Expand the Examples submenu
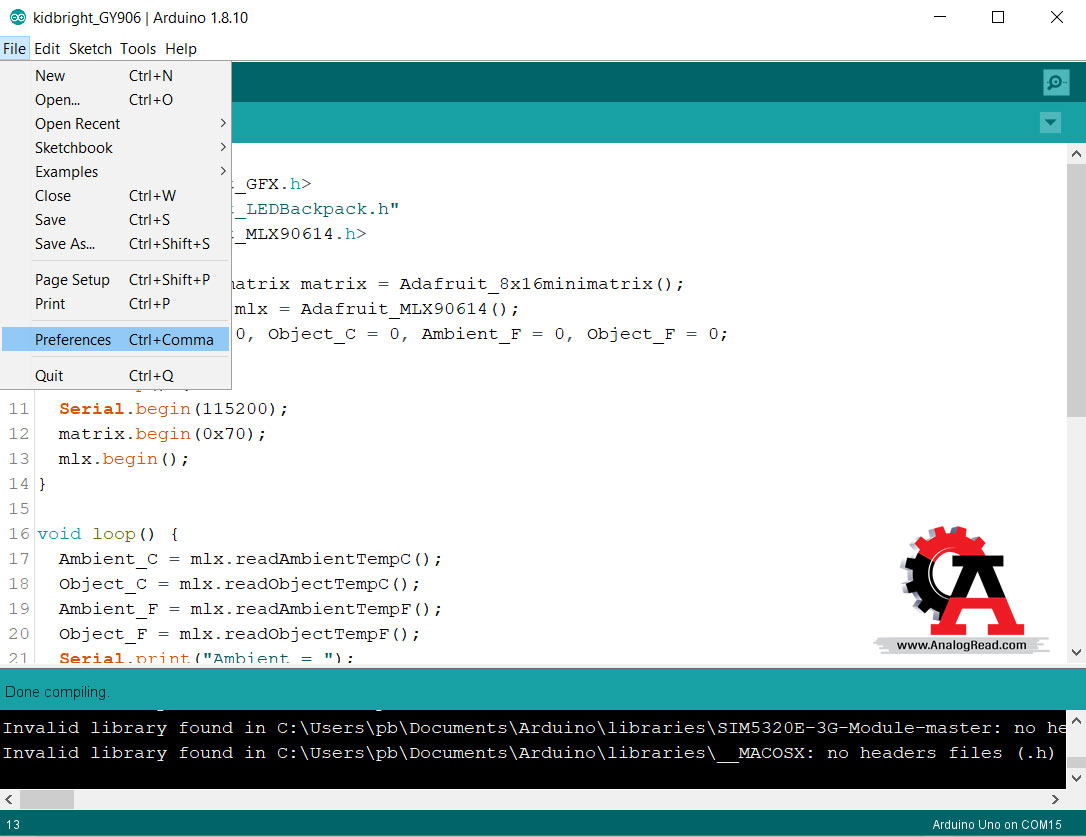 coord(116,172)
